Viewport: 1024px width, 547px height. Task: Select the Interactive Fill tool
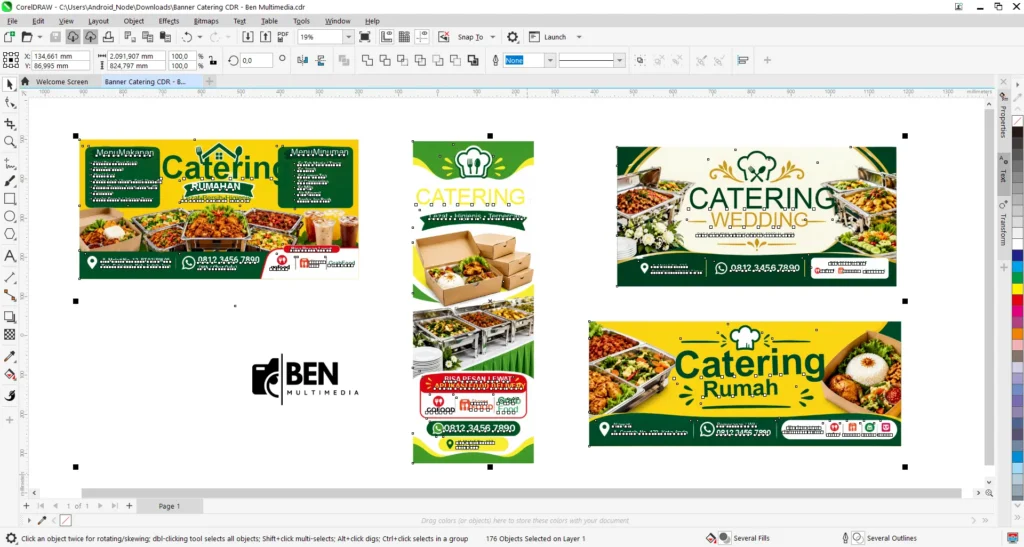10,375
